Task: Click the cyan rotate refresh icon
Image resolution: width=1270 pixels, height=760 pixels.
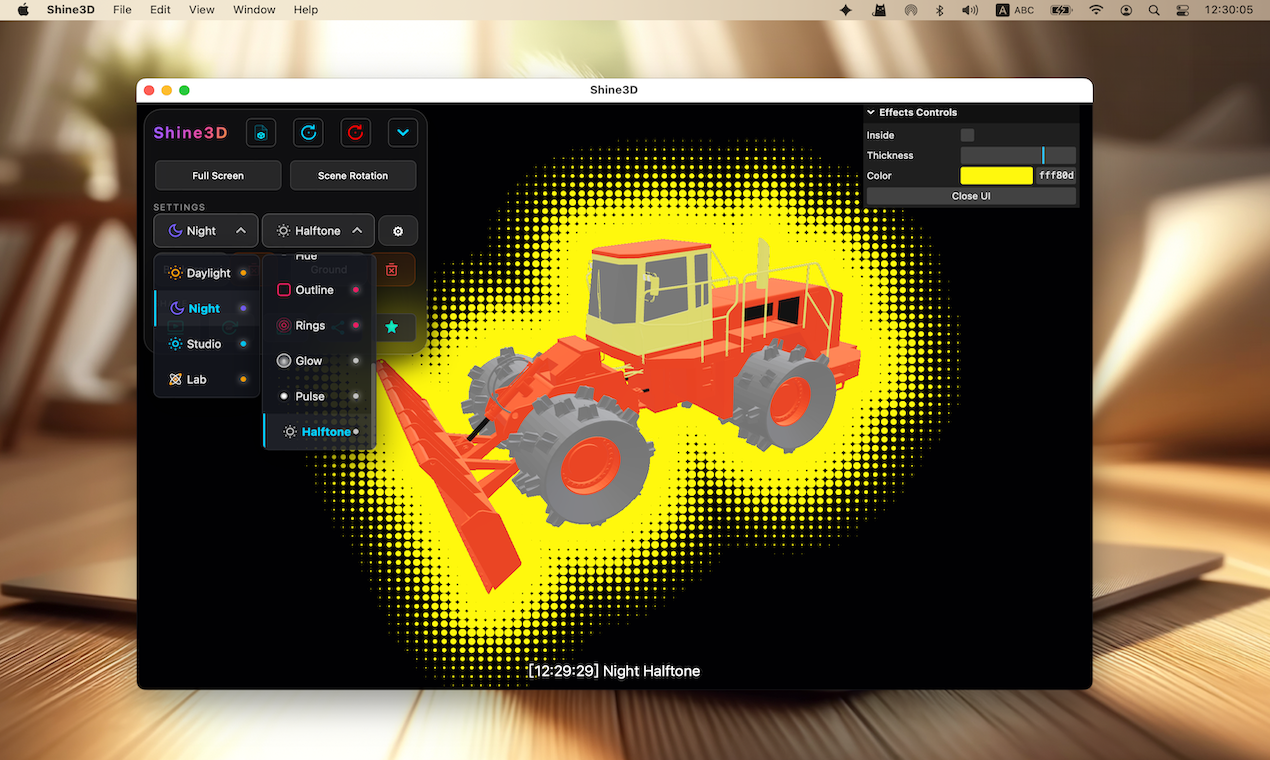Action: tap(308, 132)
